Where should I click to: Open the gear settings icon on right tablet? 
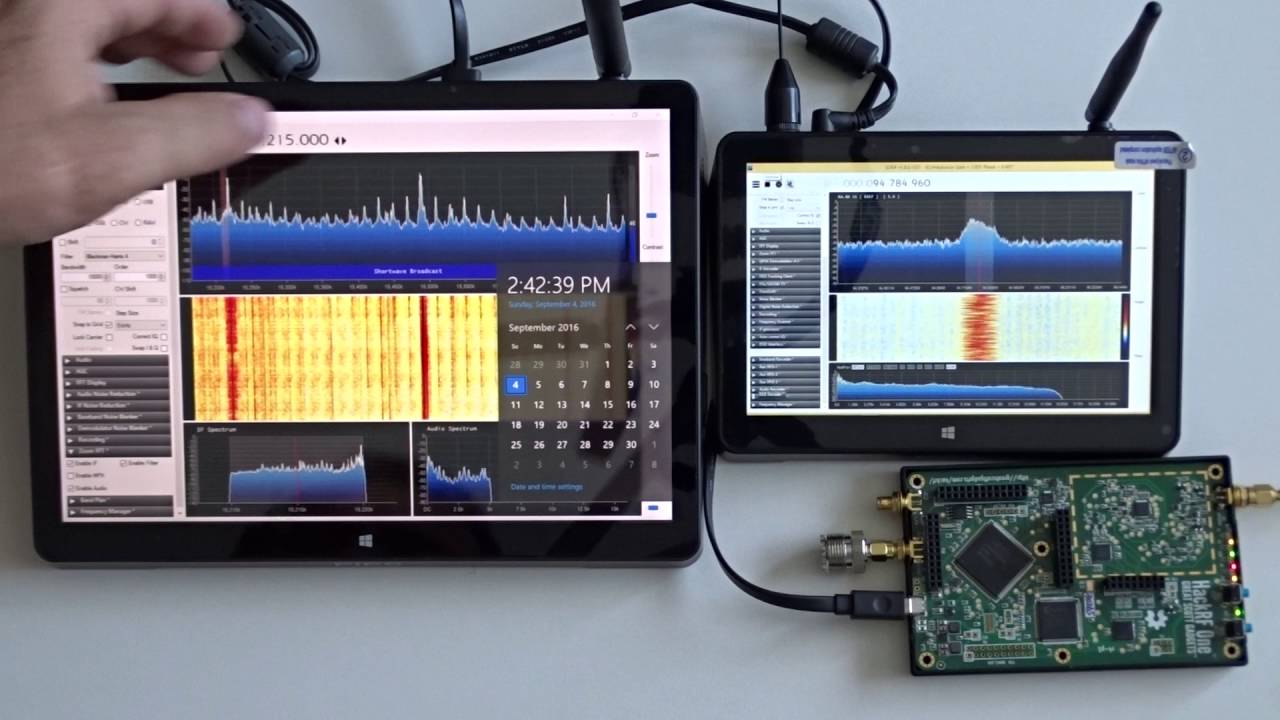coord(779,184)
